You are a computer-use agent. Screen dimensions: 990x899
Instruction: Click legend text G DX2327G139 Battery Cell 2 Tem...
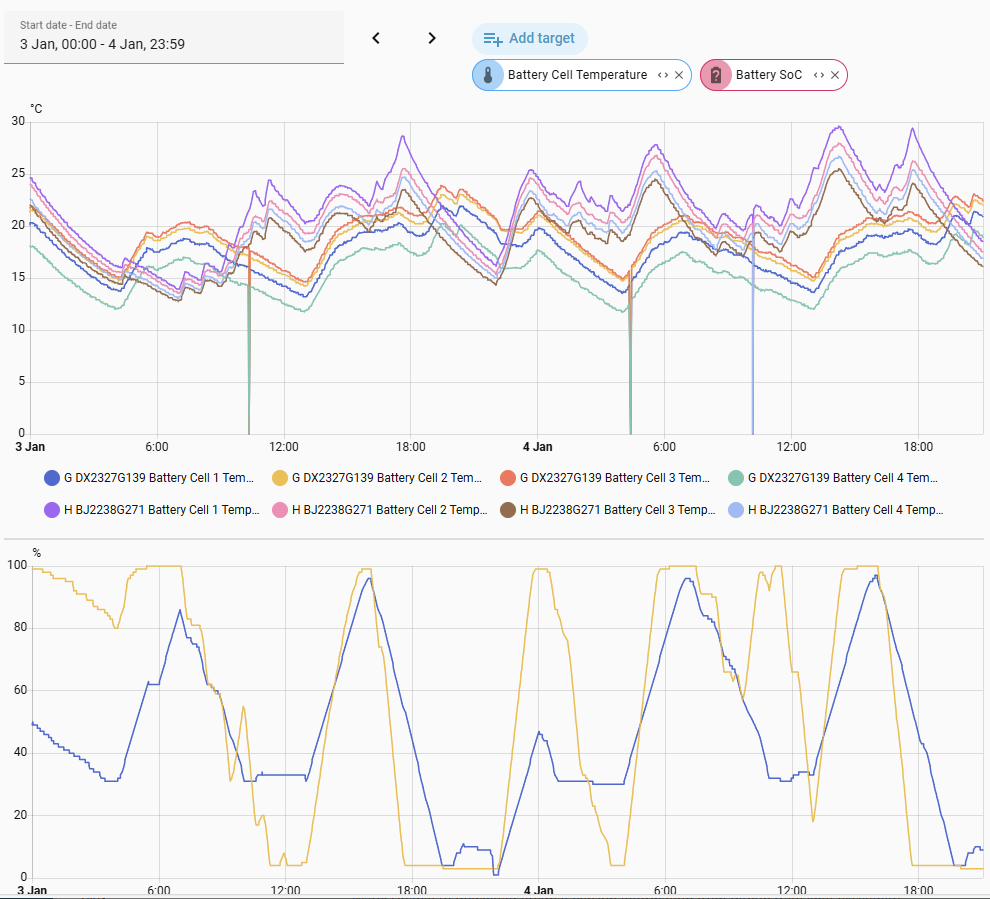click(386, 478)
